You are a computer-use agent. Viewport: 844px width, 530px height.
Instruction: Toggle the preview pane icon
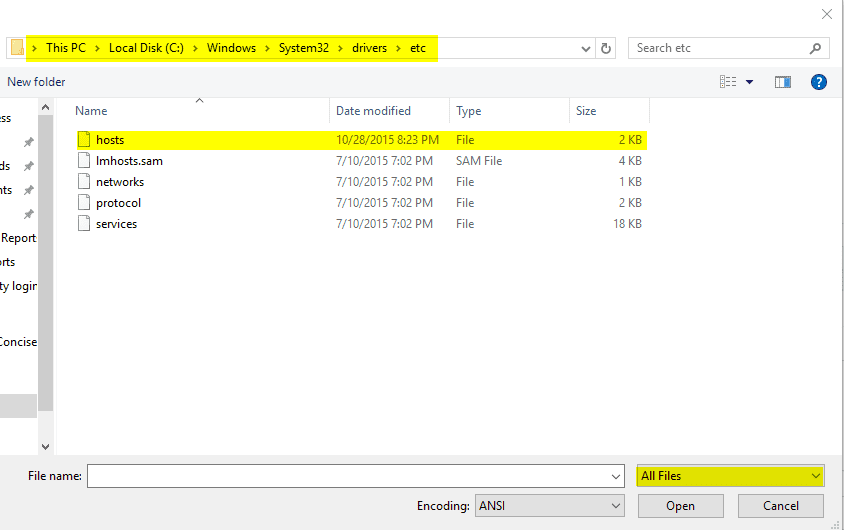[782, 82]
